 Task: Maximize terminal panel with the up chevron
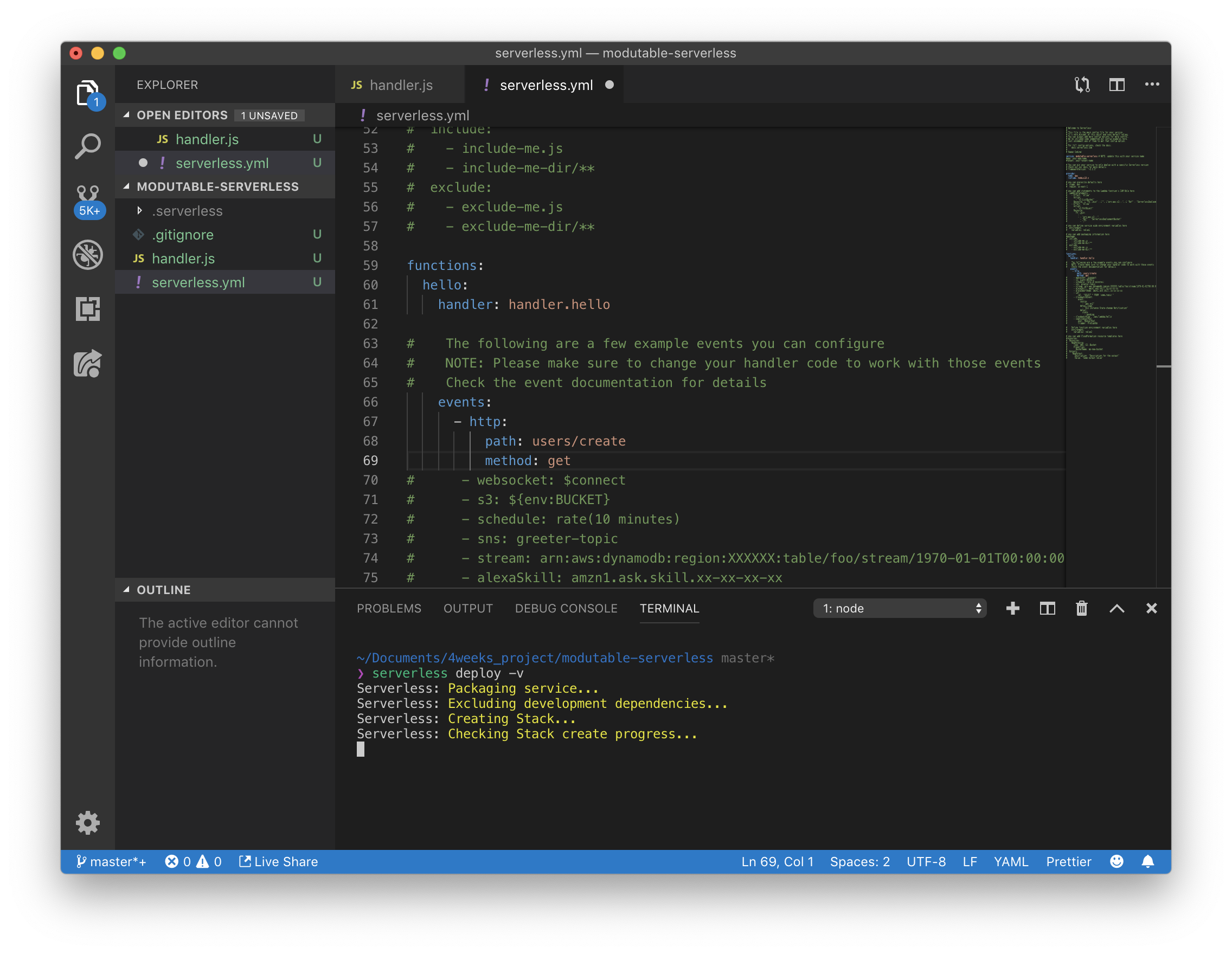(x=1116, y=608)
